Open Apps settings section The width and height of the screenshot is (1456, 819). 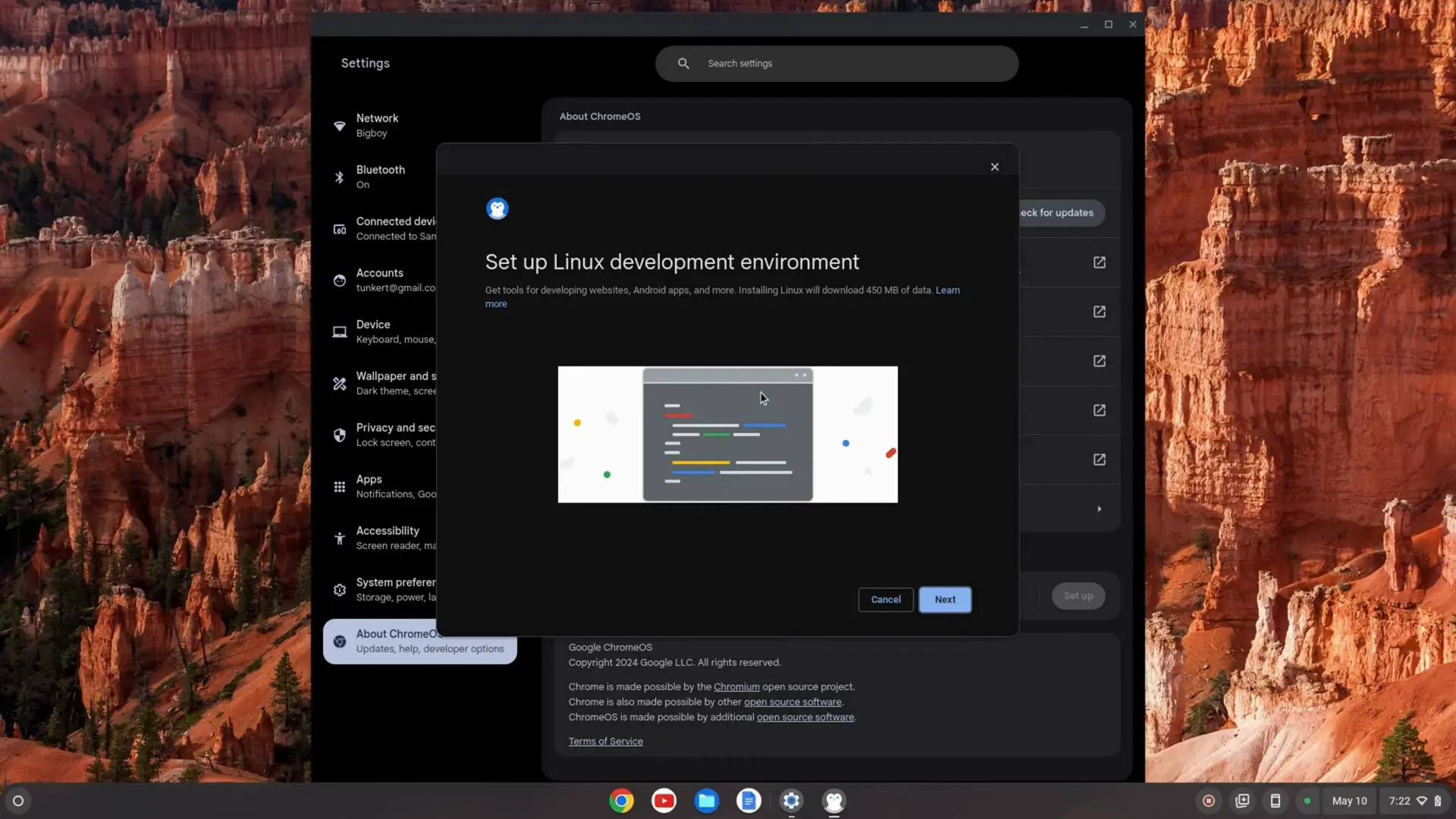(x=381, y=487)
